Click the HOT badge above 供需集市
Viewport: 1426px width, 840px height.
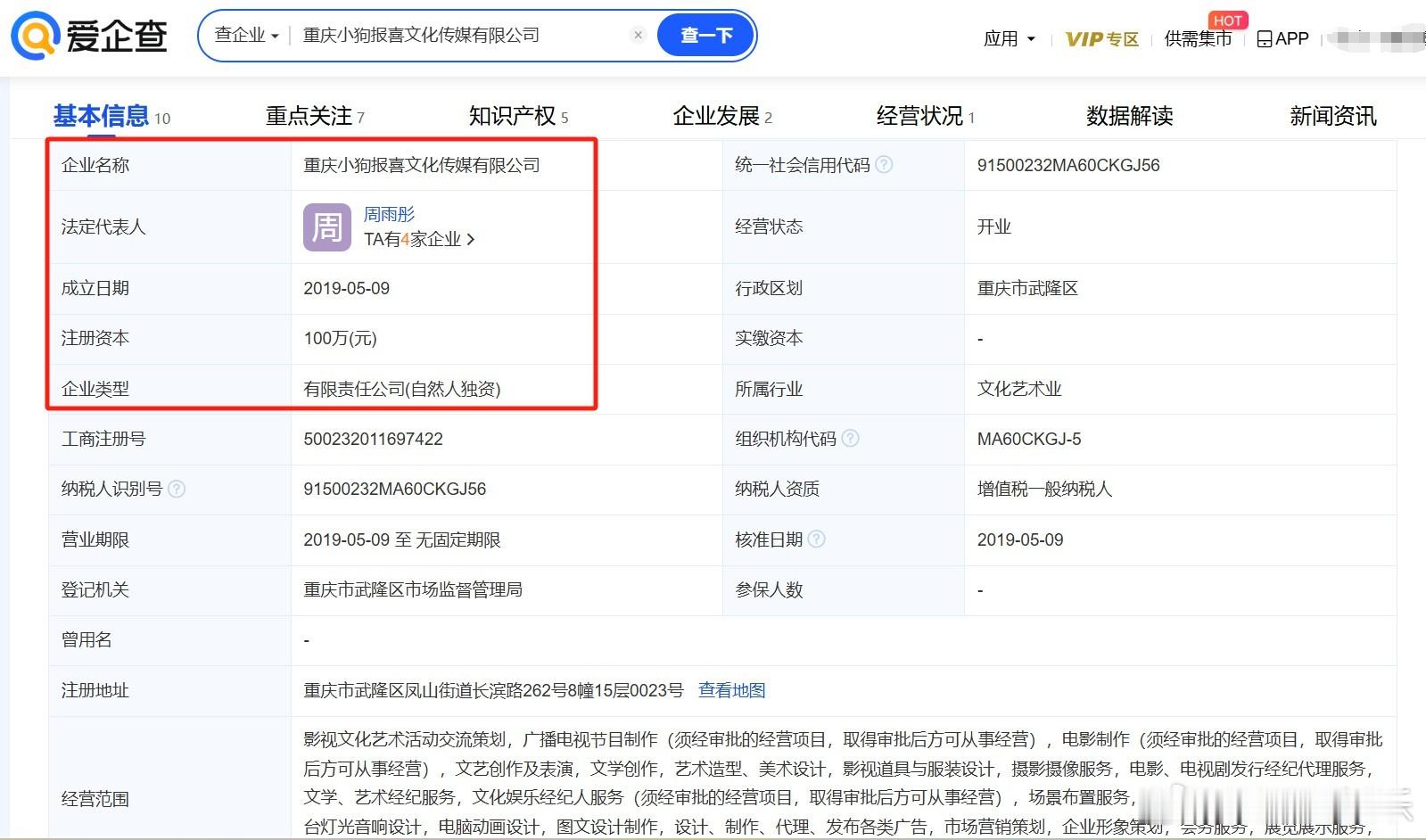(x=1228, y=21)
